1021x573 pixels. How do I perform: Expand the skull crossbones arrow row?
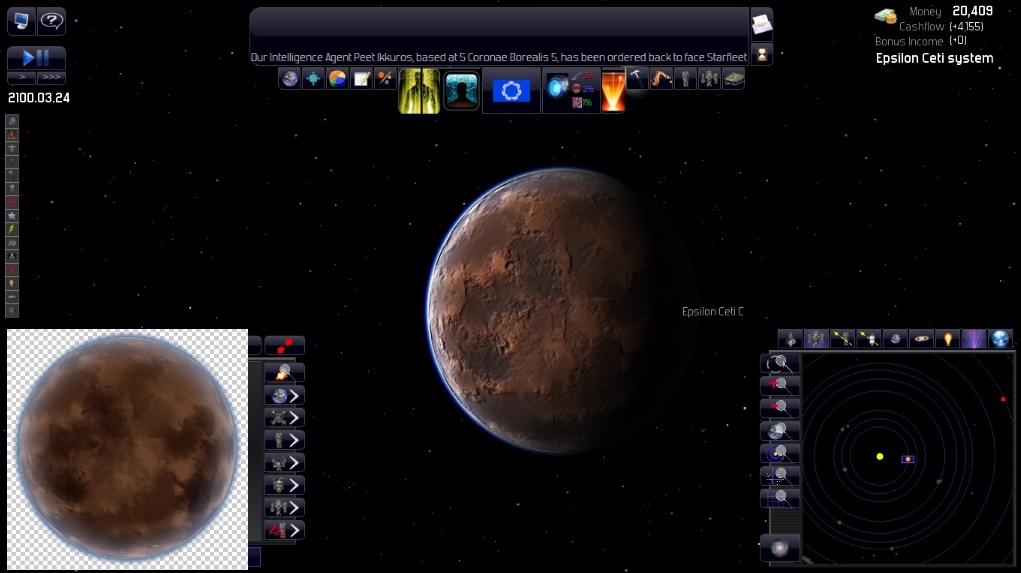click(285, 417)
